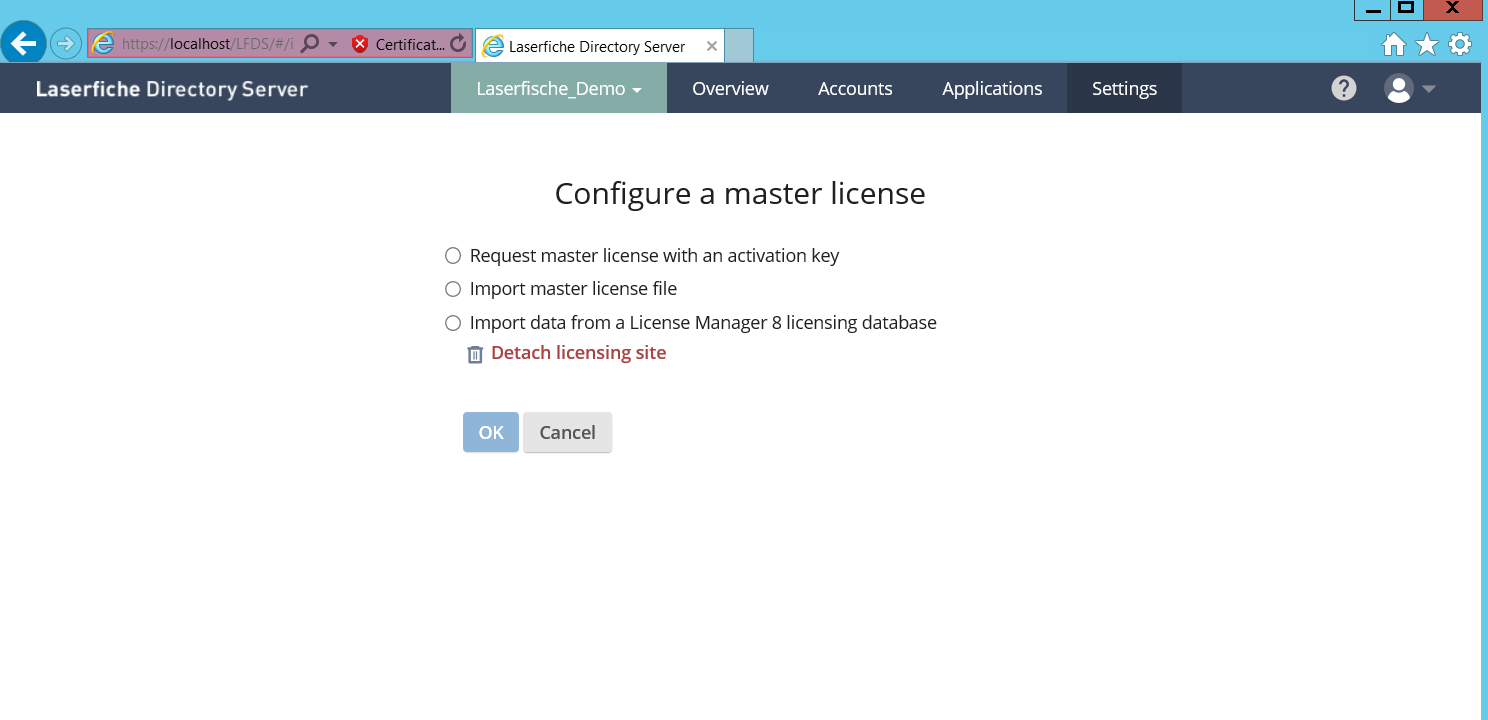This screenshot has width=1488, height=720.
Task: Open help question mark icon
Action: click(x=1344, y=88)
